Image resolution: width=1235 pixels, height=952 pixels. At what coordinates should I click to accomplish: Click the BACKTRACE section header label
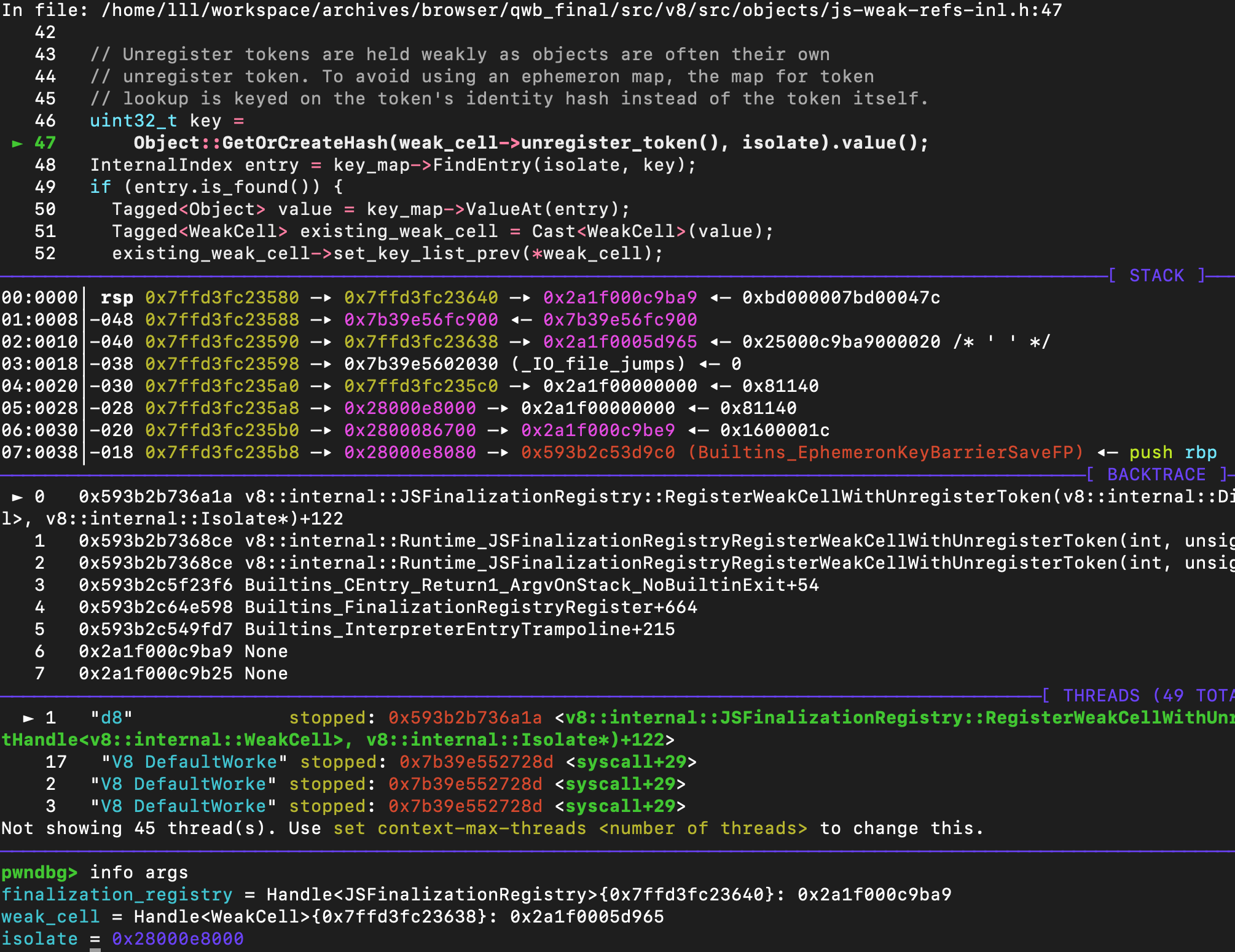pyautogui.click(x=1156, y=475)
